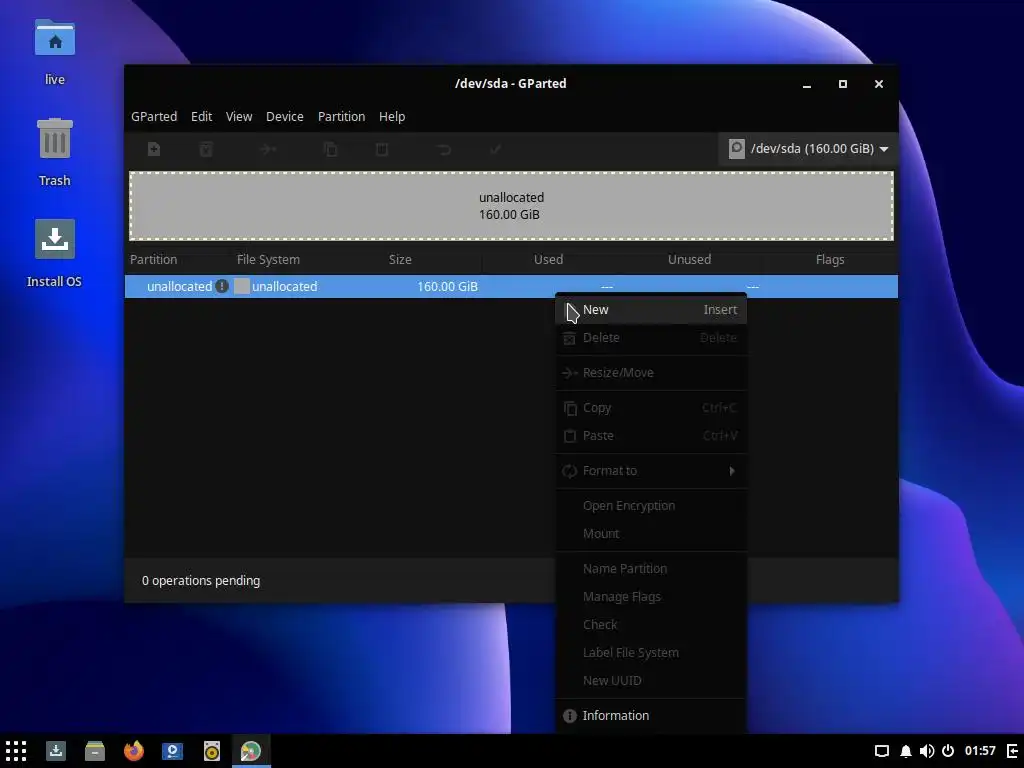Click the New partition toolbar icon

point(154,150)
